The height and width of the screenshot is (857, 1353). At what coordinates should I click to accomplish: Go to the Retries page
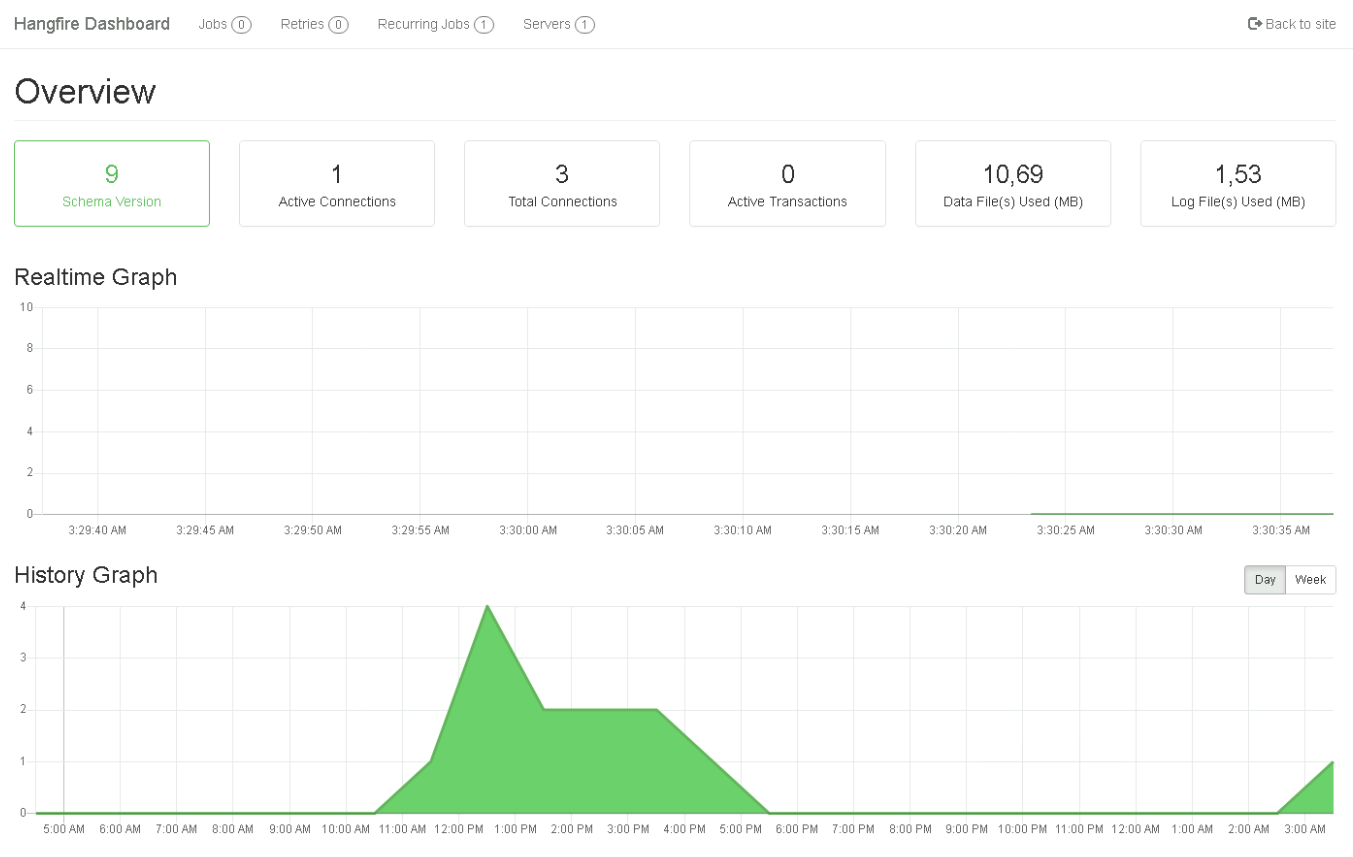coord(314,24)
